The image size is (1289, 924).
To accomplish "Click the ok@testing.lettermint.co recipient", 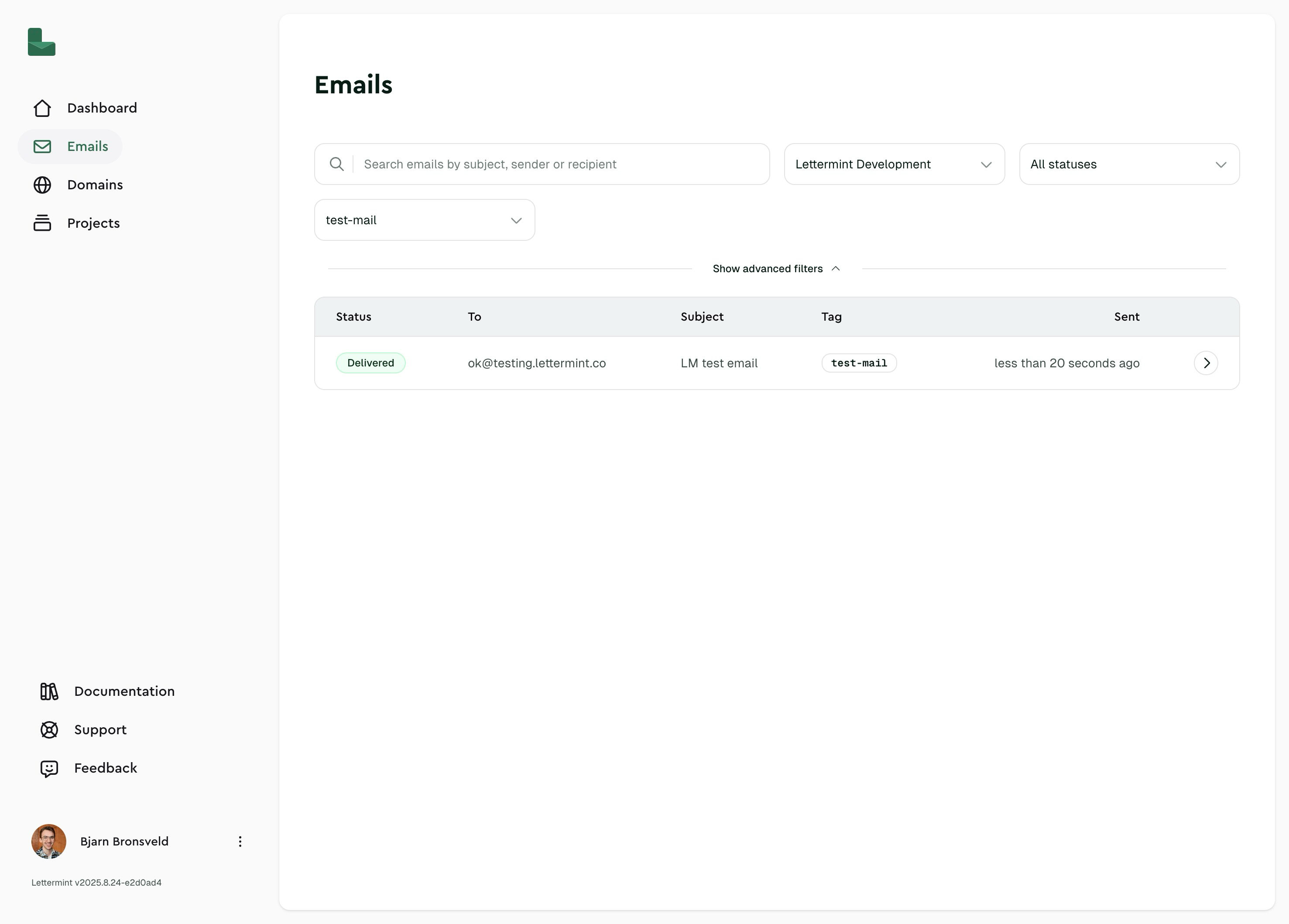I will (537, 363).
